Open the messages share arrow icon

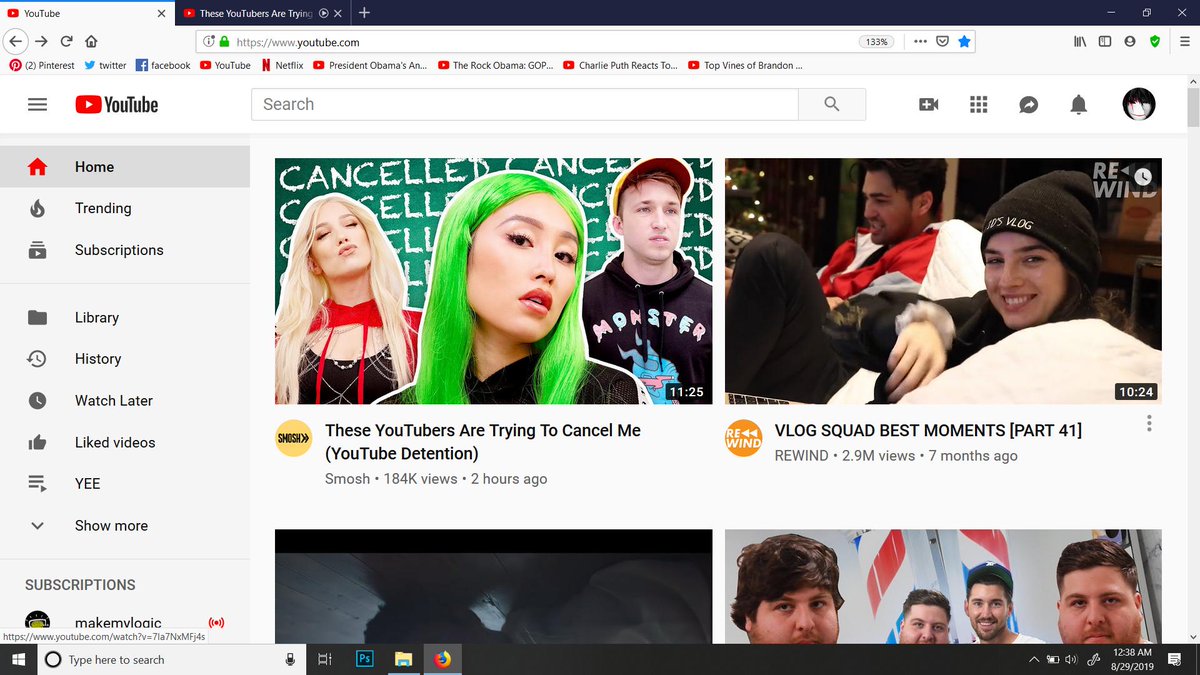tap(1029, 104)
